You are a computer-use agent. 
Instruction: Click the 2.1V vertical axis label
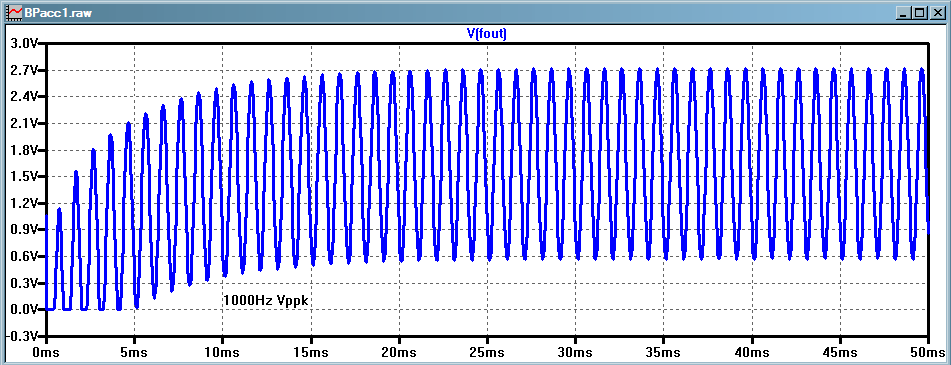pyautogui.click(x=23, y=123)
